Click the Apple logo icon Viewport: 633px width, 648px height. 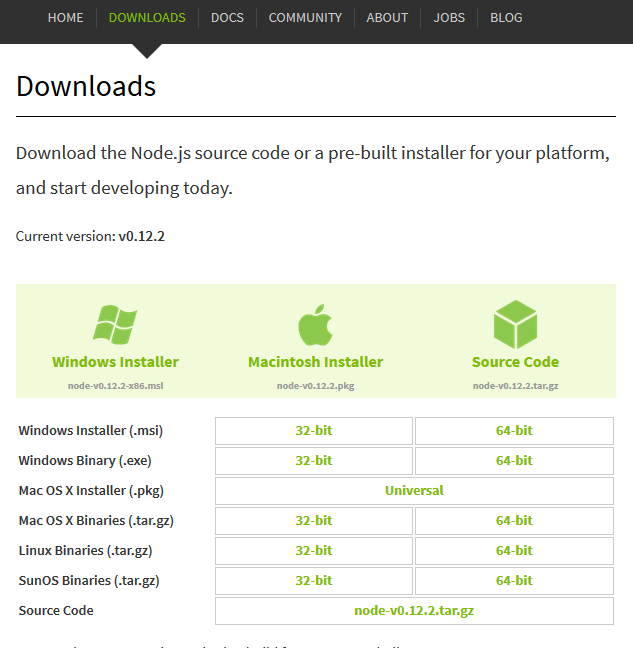tap(315, 325)
